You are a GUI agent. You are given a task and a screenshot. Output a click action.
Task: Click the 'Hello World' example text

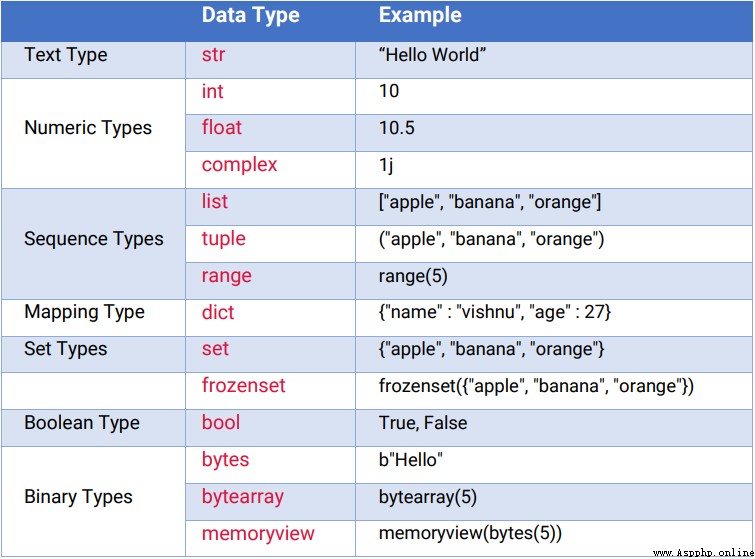coord(432,55)
